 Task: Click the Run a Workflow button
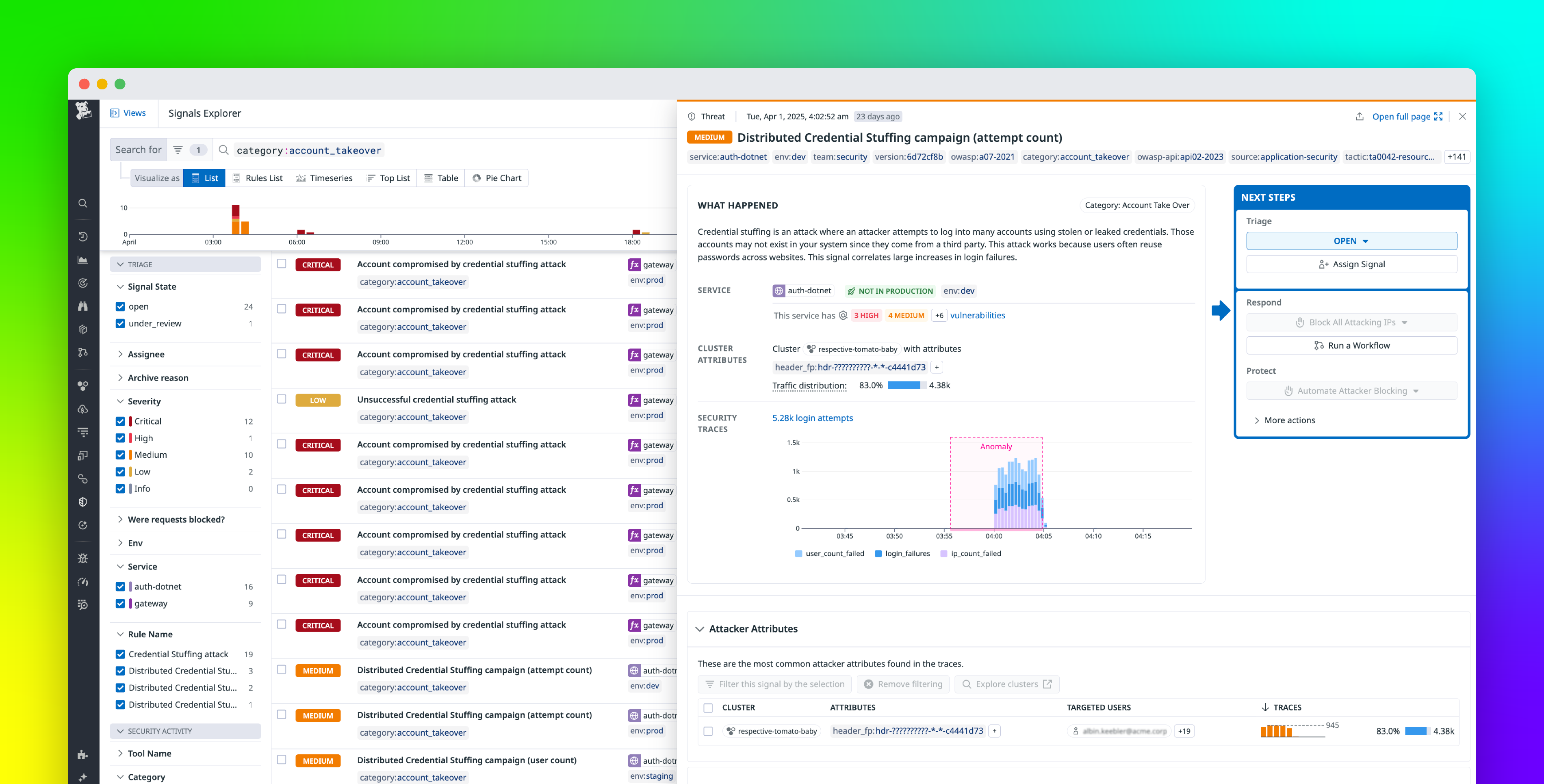(x=1351, y=344)
